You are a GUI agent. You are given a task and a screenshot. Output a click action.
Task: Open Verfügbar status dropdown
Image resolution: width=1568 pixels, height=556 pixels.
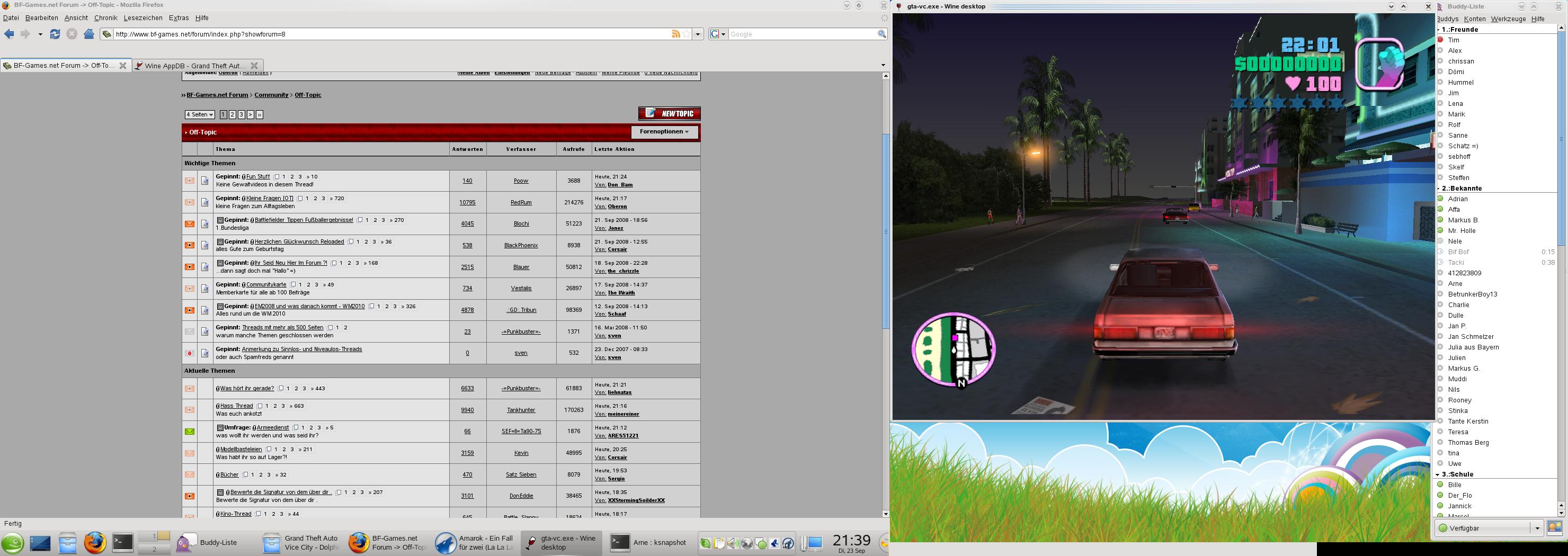[x=1537, y=527]
